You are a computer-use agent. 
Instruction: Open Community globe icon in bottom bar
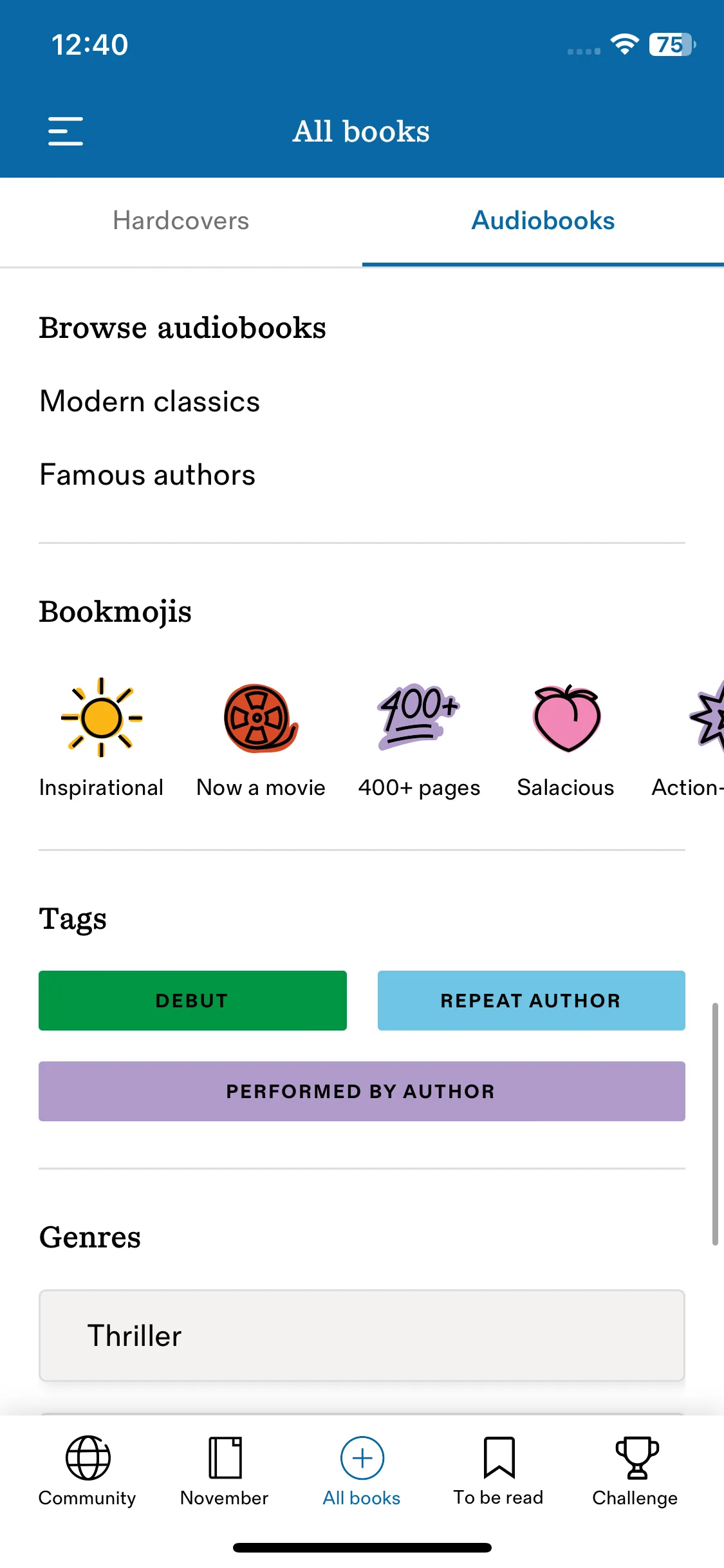click(x=88, y=1457)
